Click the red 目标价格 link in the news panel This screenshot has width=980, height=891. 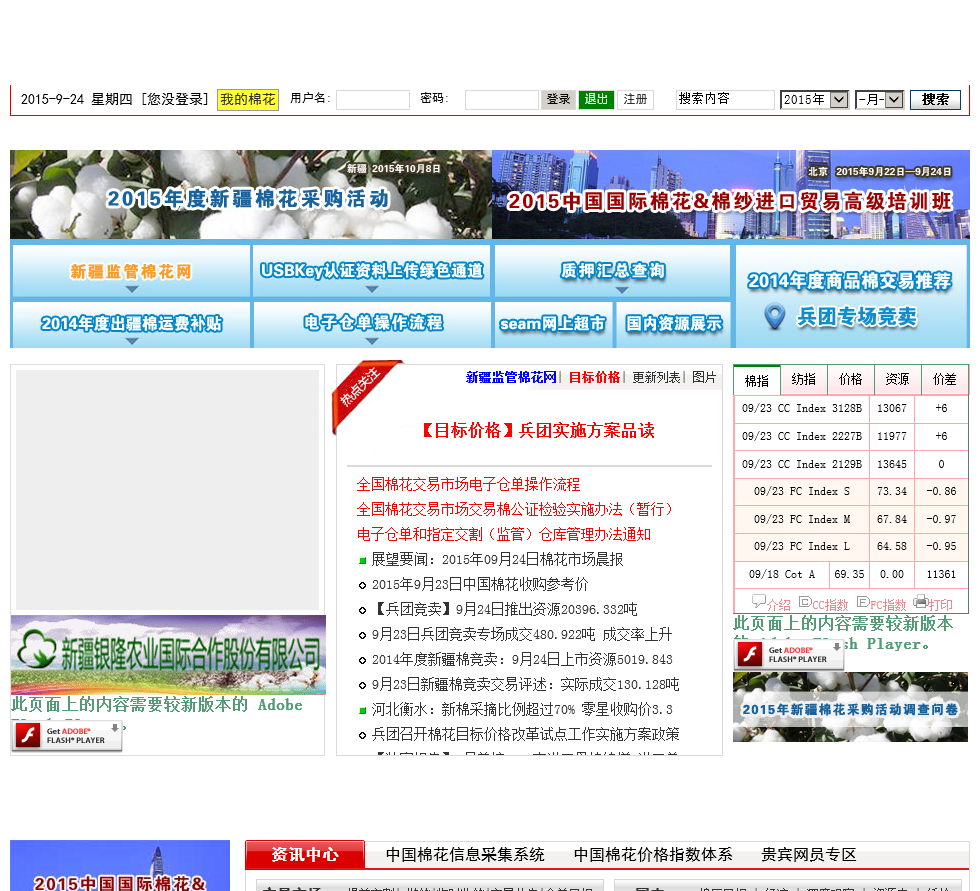(594, 377)
